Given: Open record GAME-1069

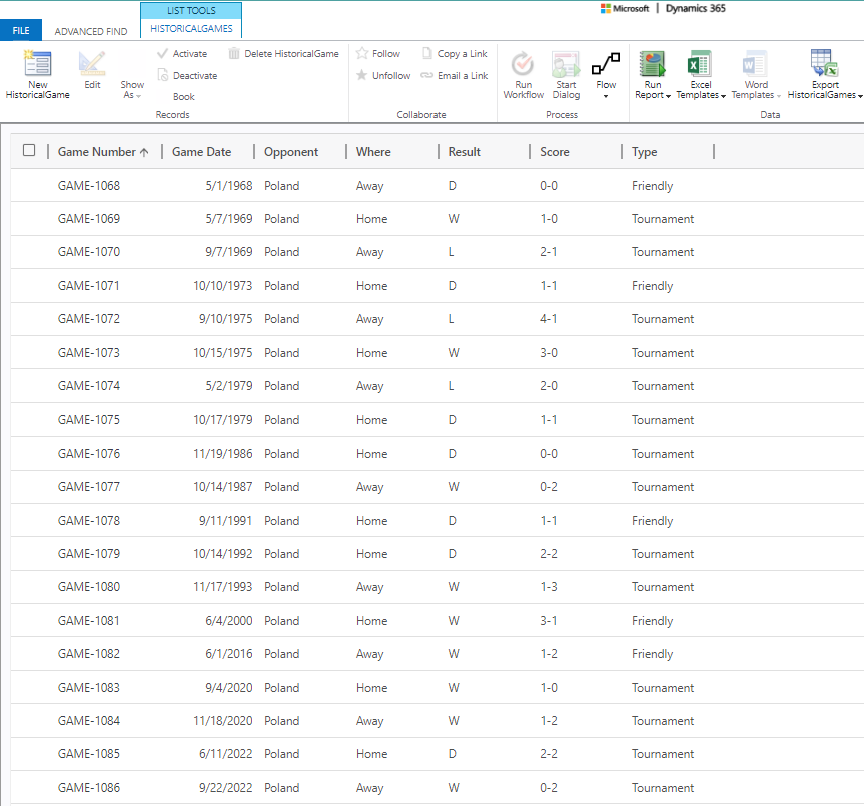Looking at the screenshot, I should (x=89, y=219).
